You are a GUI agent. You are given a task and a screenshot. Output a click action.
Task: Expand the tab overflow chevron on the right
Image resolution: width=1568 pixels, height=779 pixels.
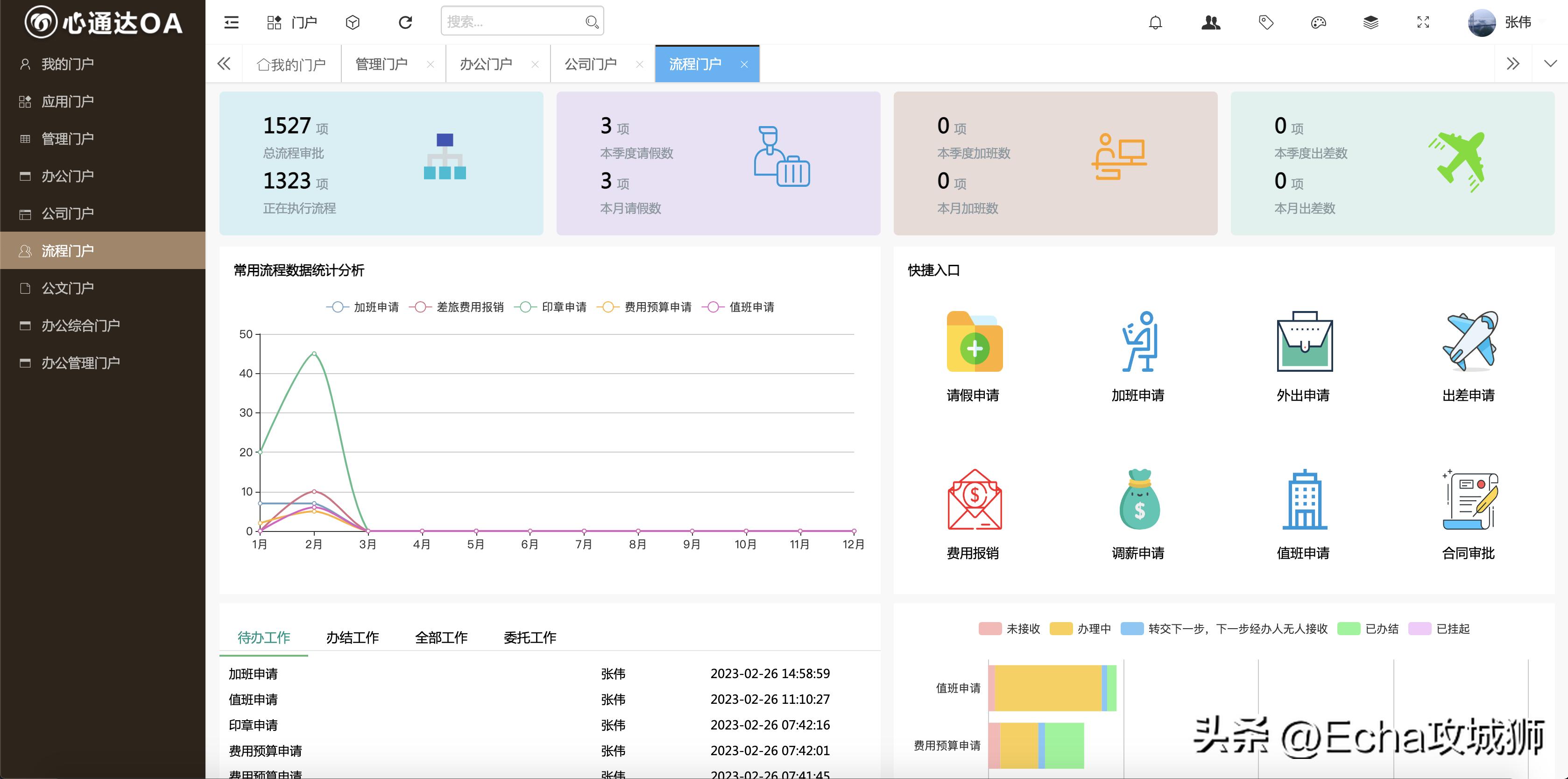tap(1513, 64)
